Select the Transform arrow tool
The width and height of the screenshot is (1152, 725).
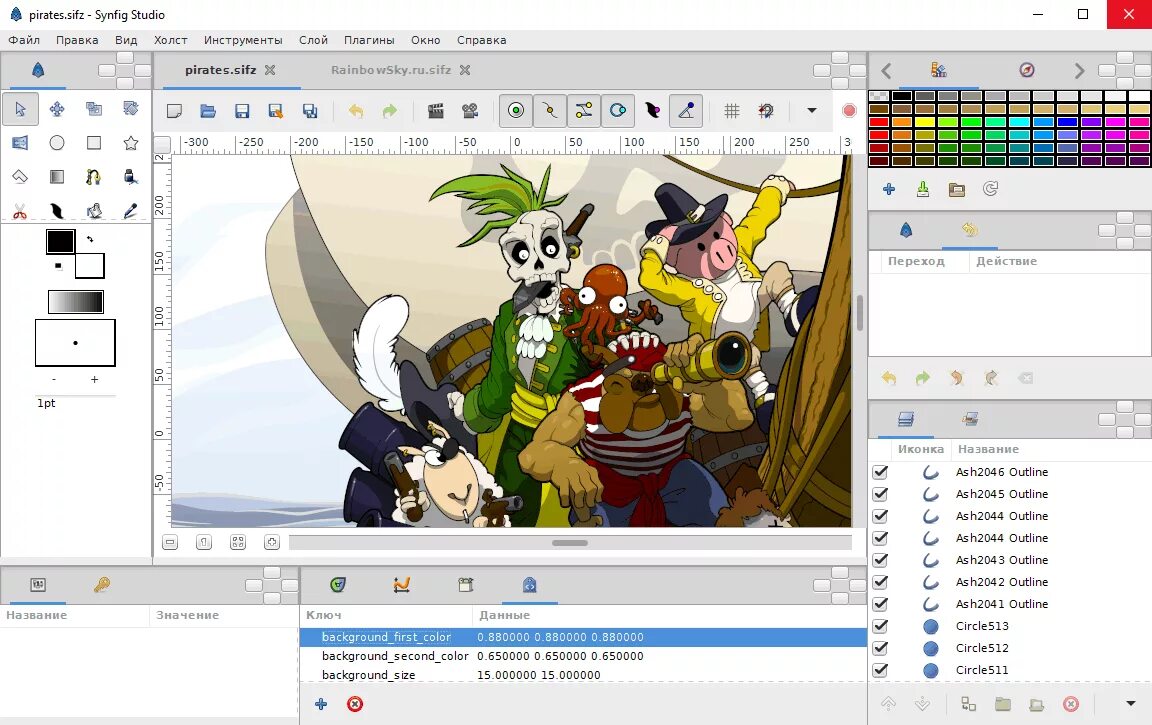pyautogui.click(x=21, y=109)
